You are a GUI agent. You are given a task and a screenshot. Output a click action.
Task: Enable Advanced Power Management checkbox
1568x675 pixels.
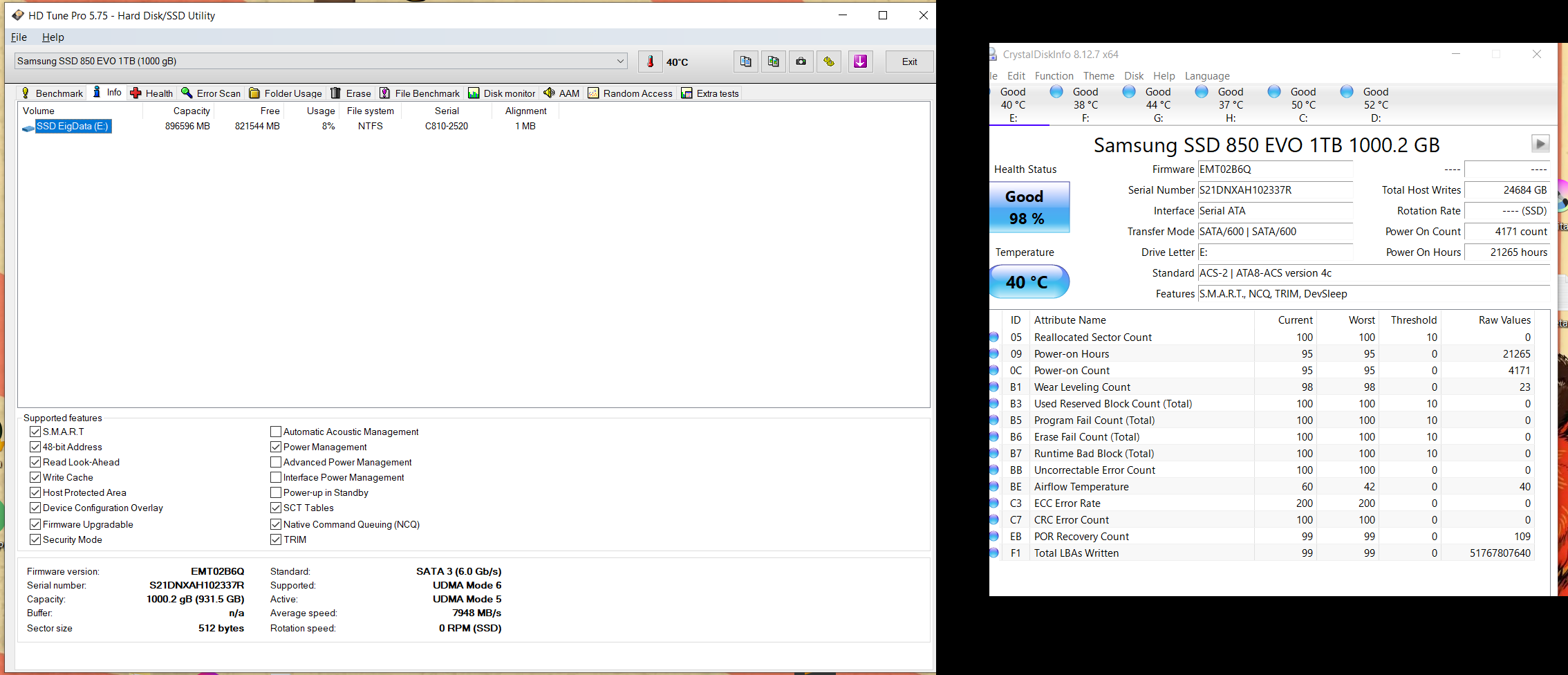pyautogui.click(x=276, y=462)
